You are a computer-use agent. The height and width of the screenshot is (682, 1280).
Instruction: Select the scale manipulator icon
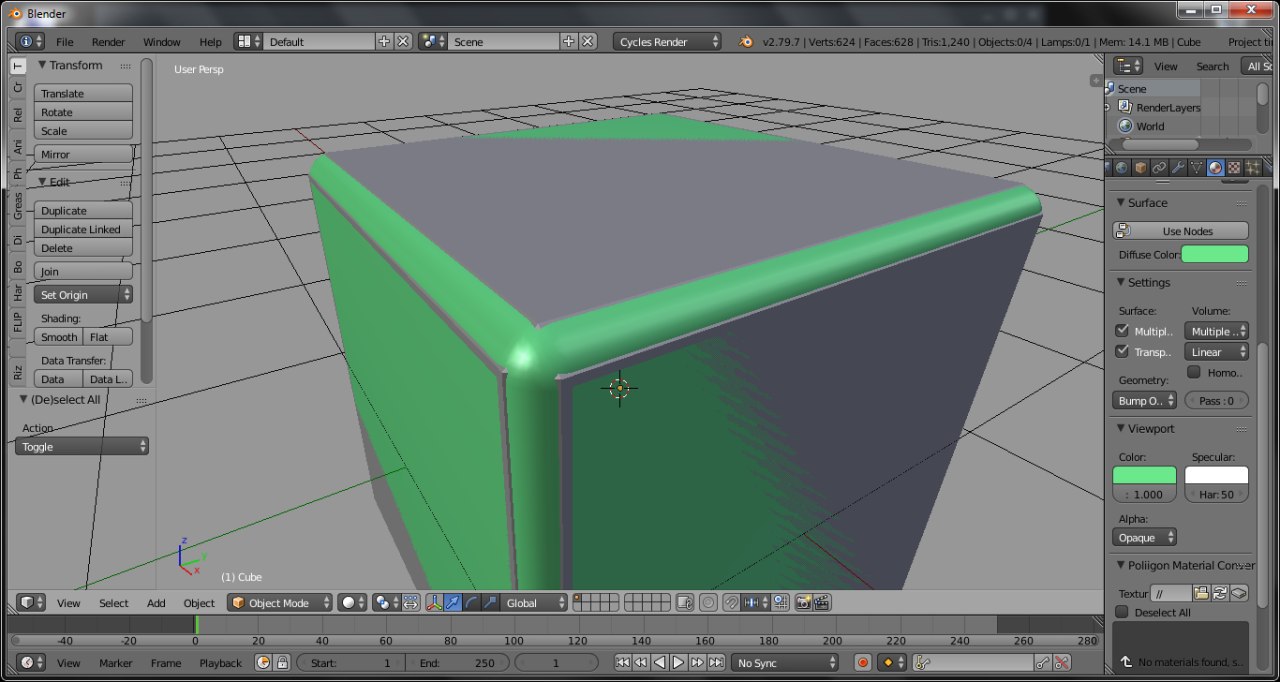pyautogui.click(x=490, y=603)
